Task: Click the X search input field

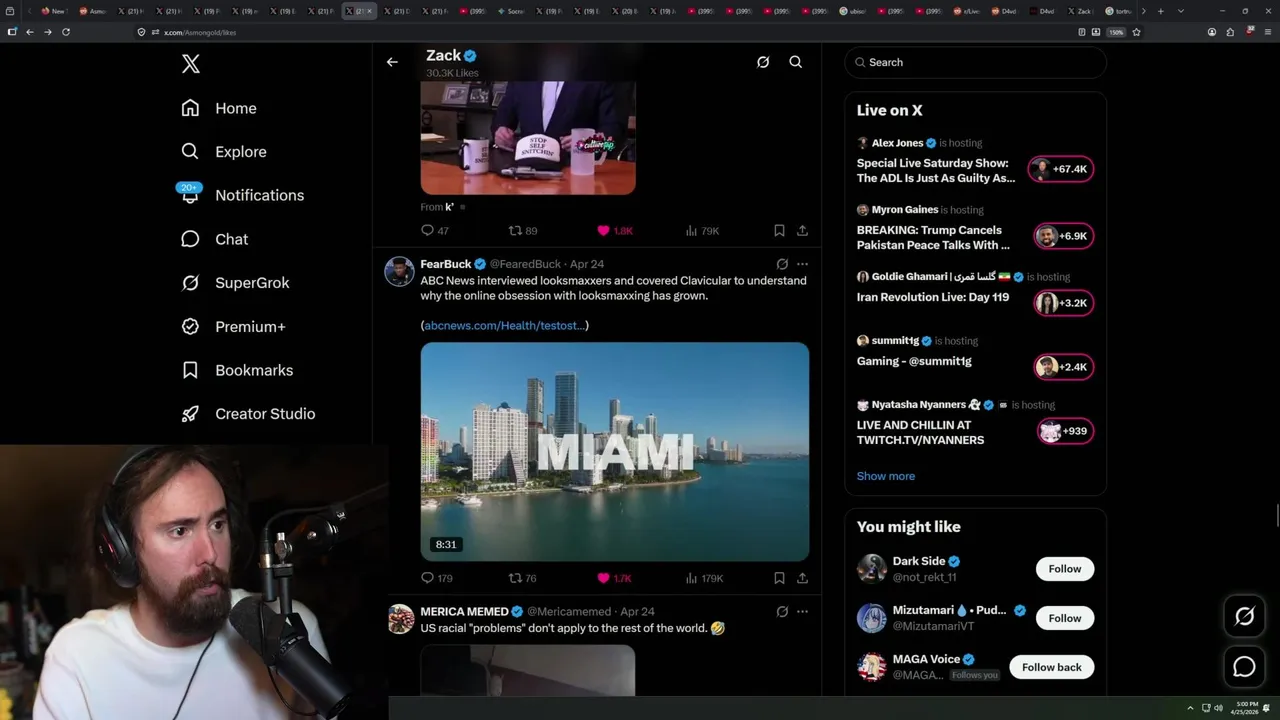Action: (975, 62)
